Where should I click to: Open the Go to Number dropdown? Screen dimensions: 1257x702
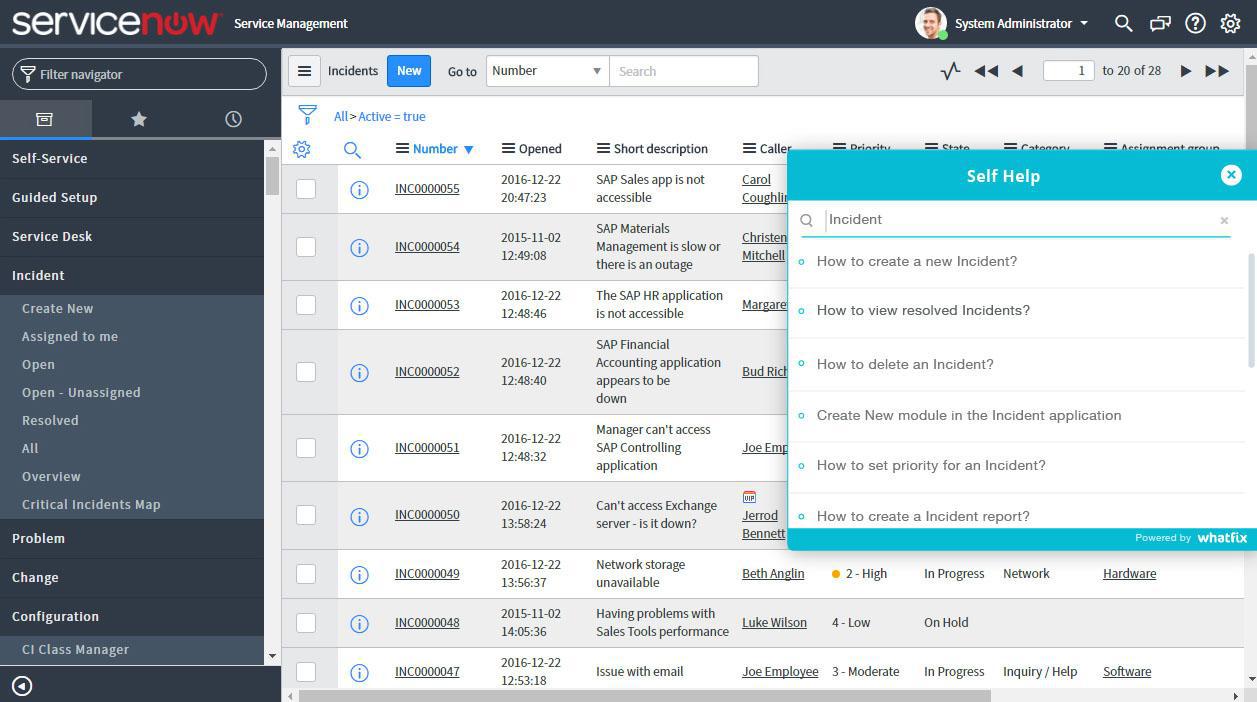click(547, 71)
